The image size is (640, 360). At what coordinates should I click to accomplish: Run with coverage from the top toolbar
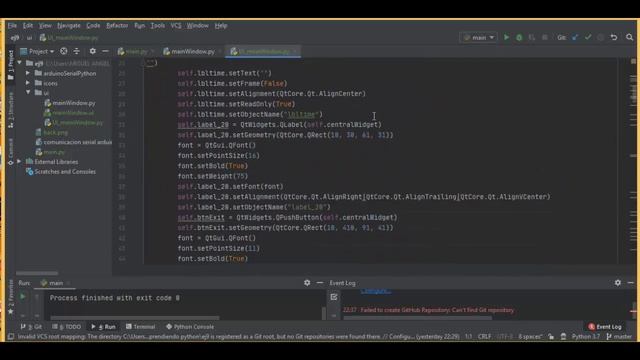tap(532, 37)
